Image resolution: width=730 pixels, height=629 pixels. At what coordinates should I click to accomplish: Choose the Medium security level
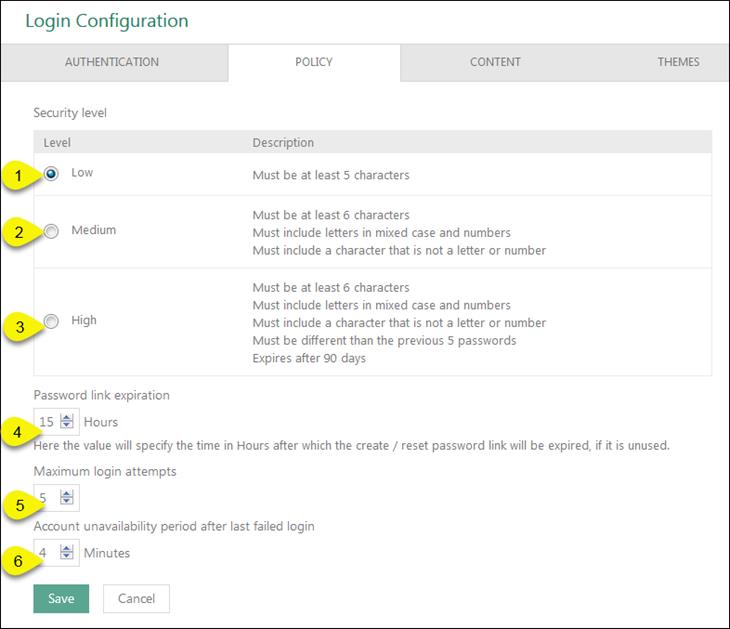[x=51, y=231]
